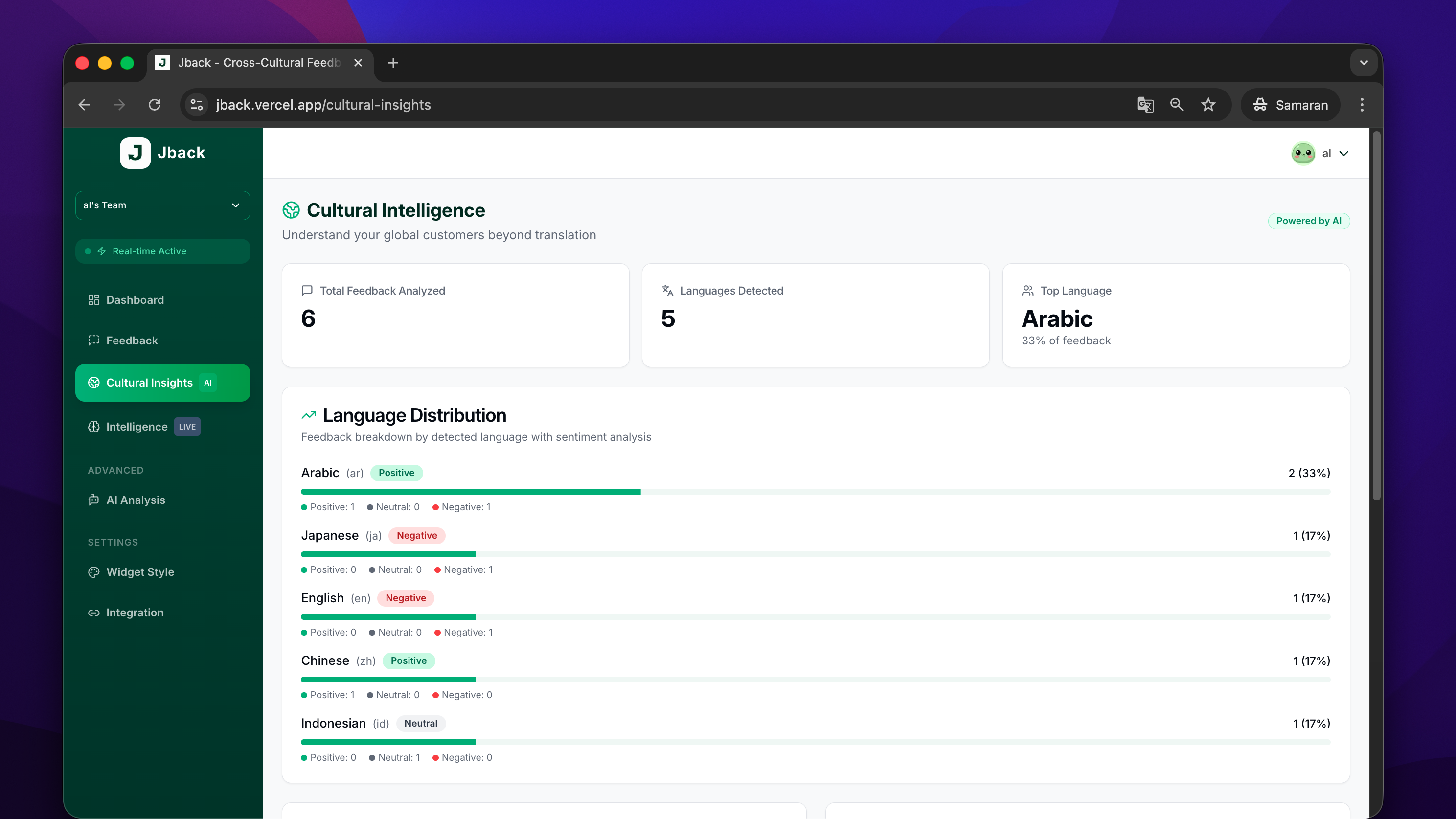Open Widget Style settings
This screenshot has width=1456, height=819.
click(x=139, y=572)
